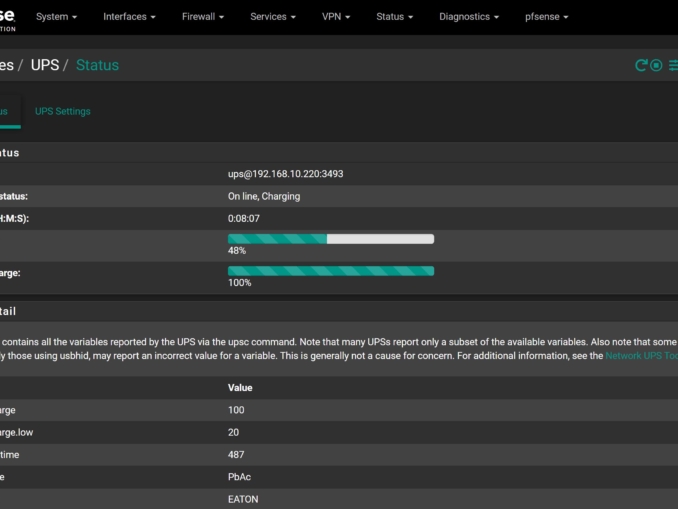Image resolution: width=678 pixels, height=509 pixels.
Task: Open the Status menu in navbar
Action: pos(395,17)
